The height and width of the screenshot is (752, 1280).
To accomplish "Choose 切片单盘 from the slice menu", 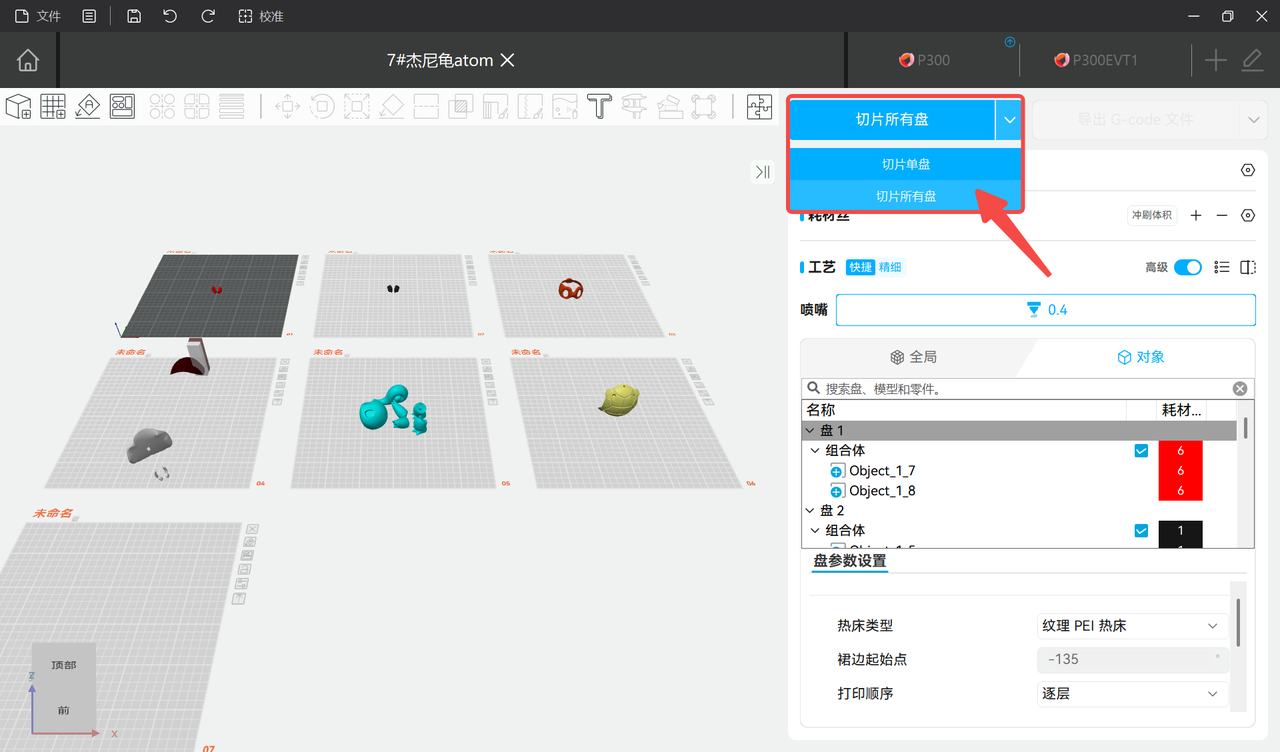I will 906,164.
